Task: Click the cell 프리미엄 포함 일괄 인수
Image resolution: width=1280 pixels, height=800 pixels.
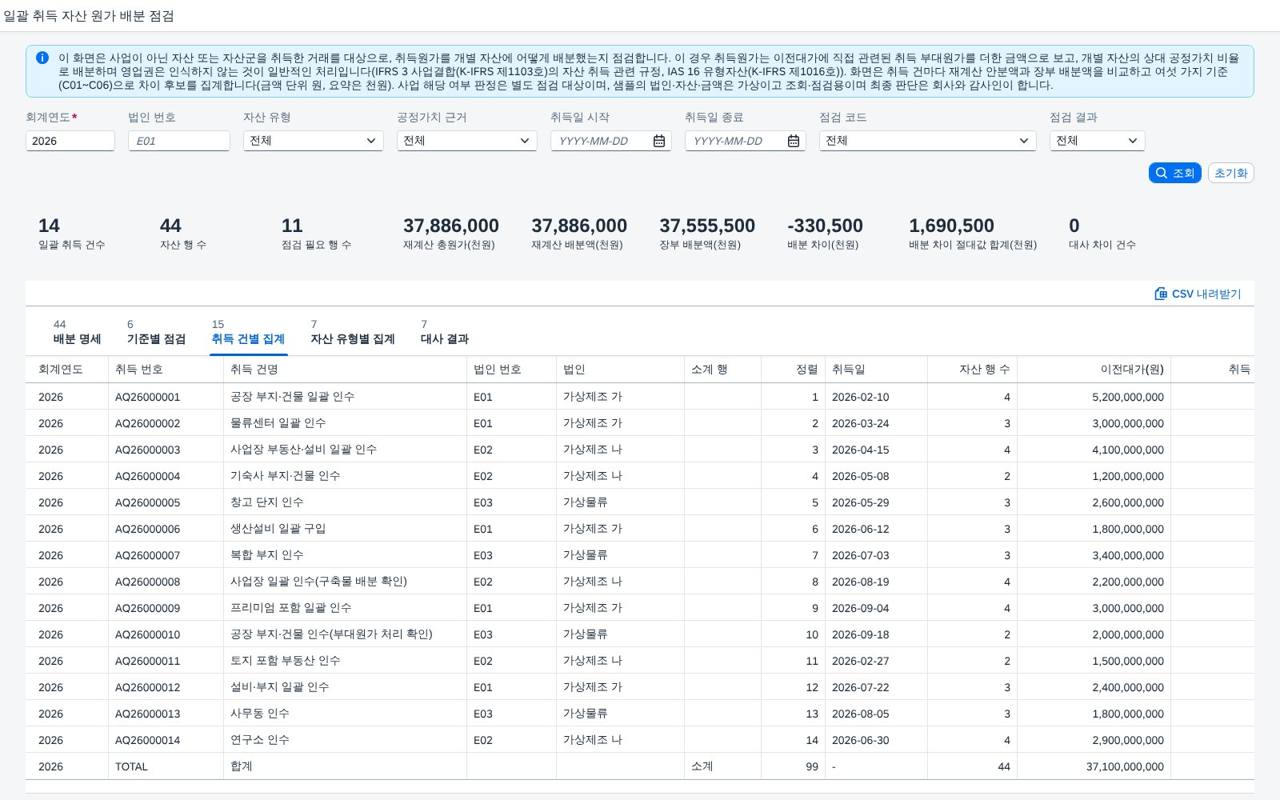Action: click(x=290, y=608)
